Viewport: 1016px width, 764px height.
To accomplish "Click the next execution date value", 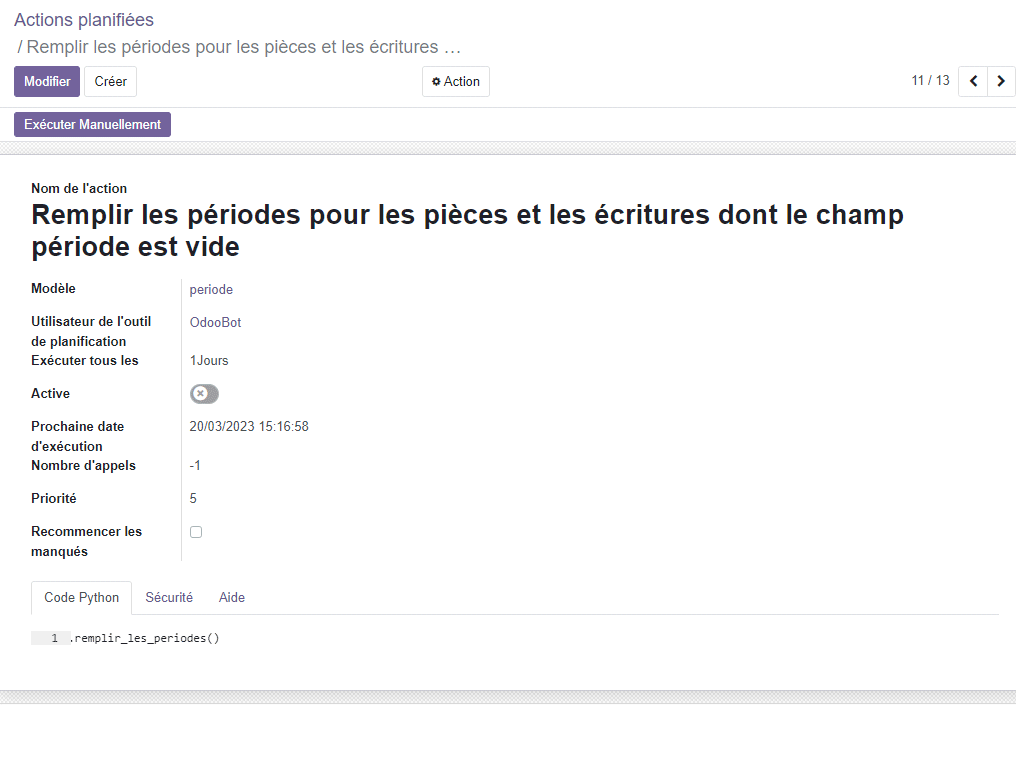I will (249, 427).
